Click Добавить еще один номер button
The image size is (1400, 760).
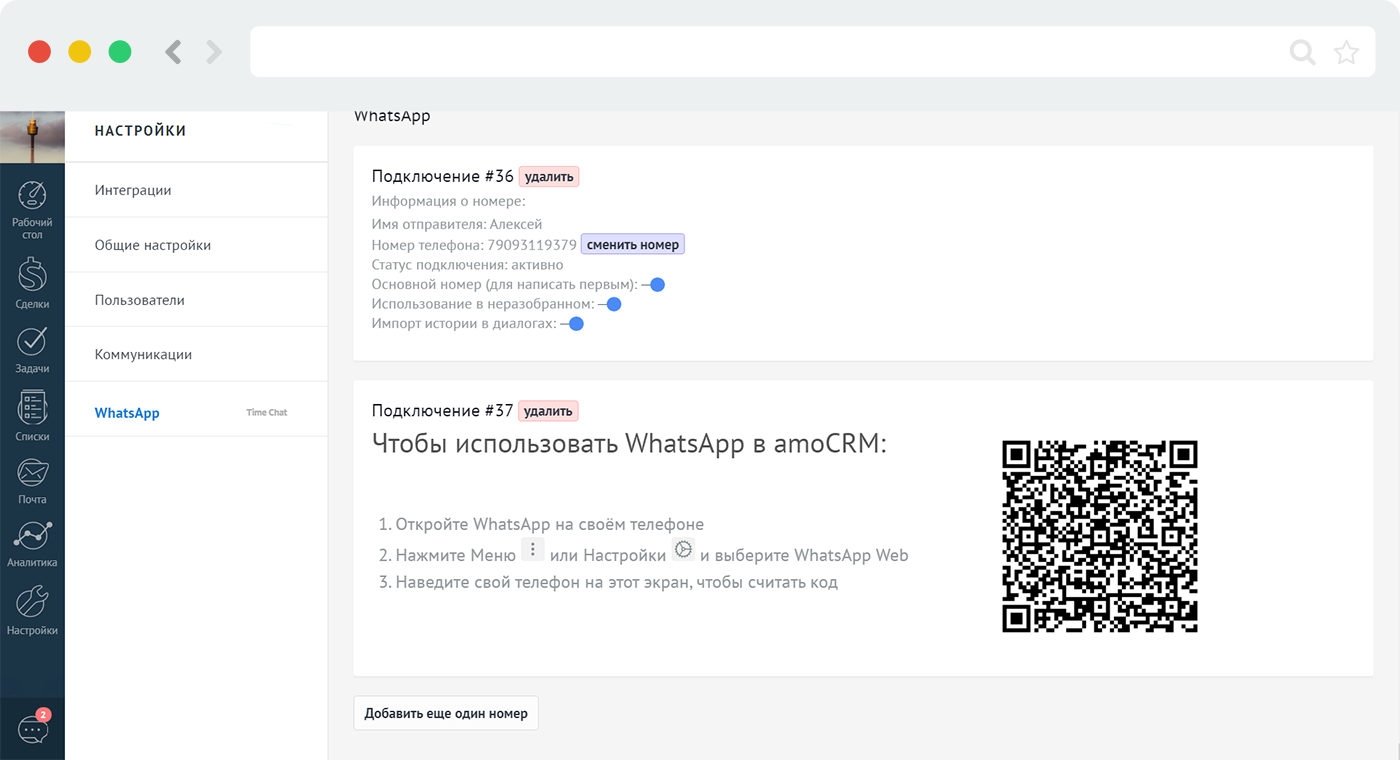(x=446, y=714)
